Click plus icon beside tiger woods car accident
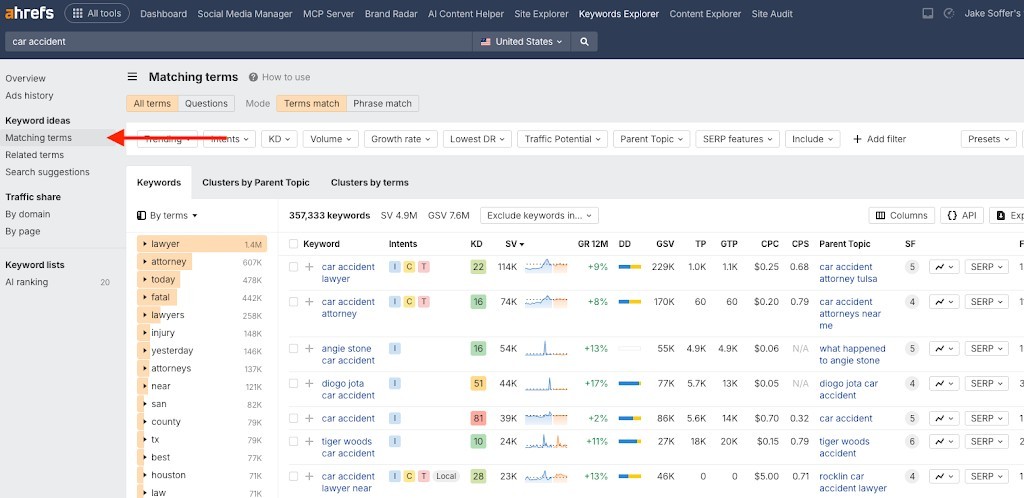The image size is (1024, 498). pos(310,441)
